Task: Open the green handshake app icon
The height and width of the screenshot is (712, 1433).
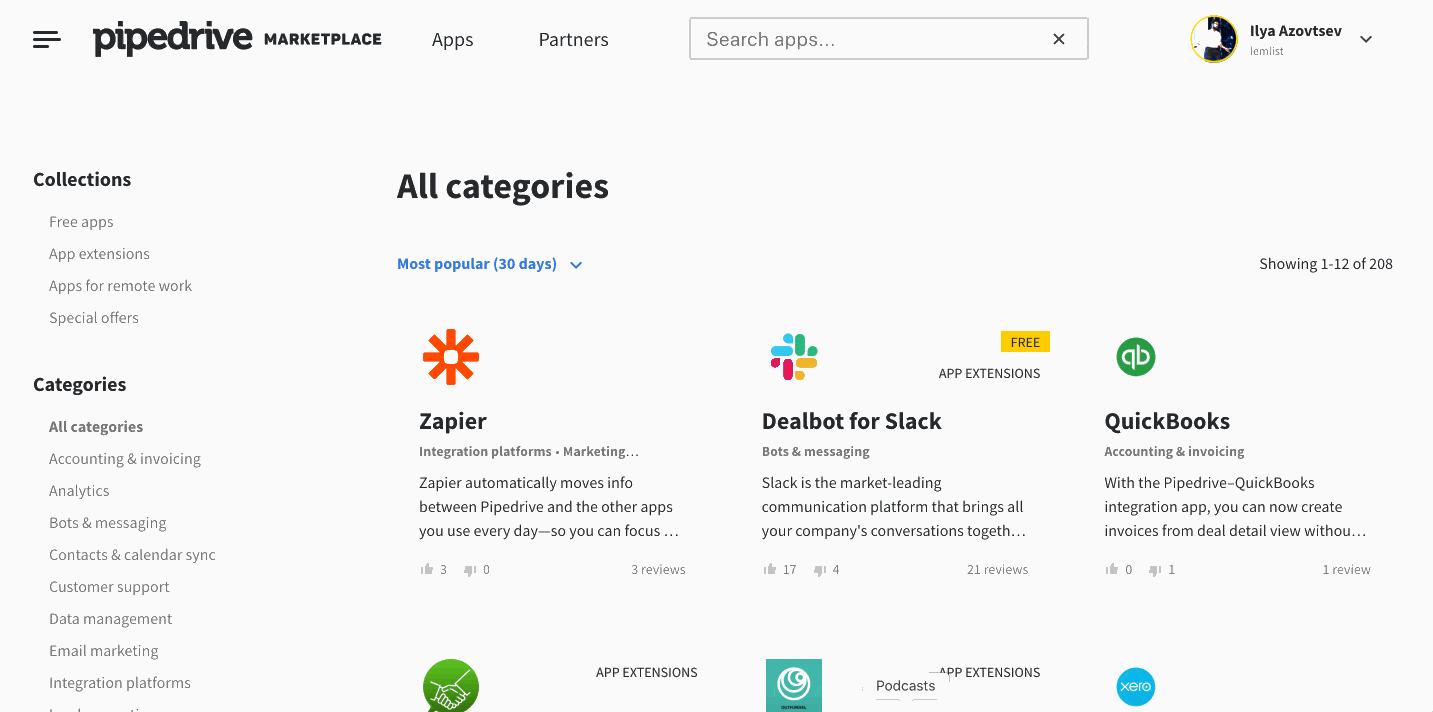Action: (x=450, y=687)
